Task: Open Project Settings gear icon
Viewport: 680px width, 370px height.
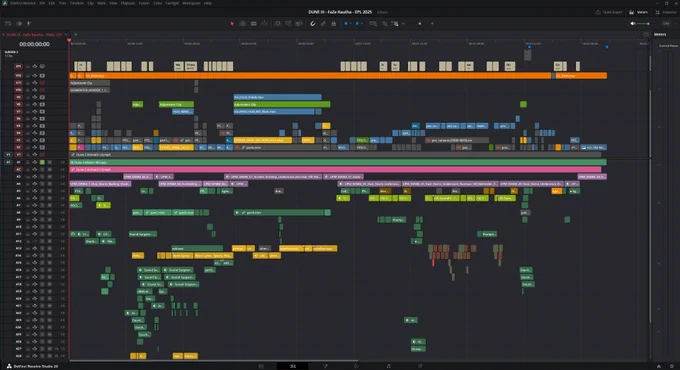Action: 673,366
